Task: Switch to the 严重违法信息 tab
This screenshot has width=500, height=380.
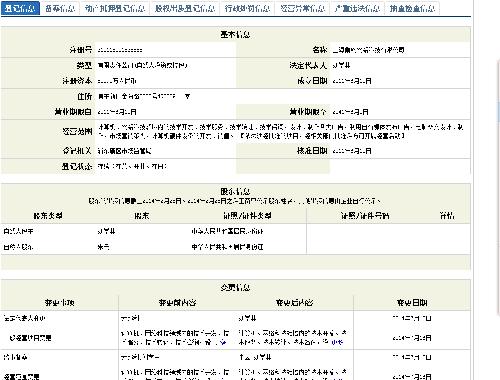Action: pos(357,8)
